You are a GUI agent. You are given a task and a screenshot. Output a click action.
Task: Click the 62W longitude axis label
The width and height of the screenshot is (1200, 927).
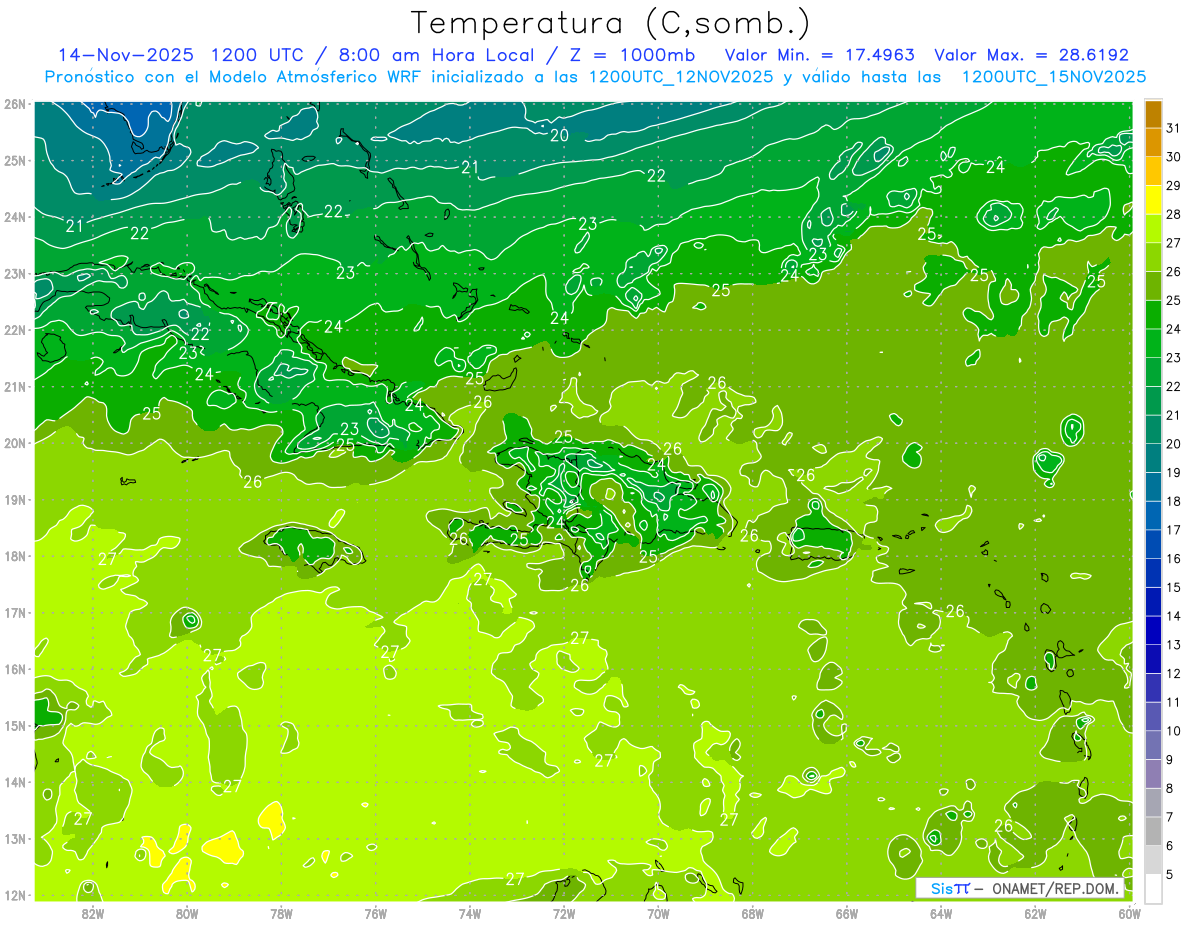coord(1035,913)
